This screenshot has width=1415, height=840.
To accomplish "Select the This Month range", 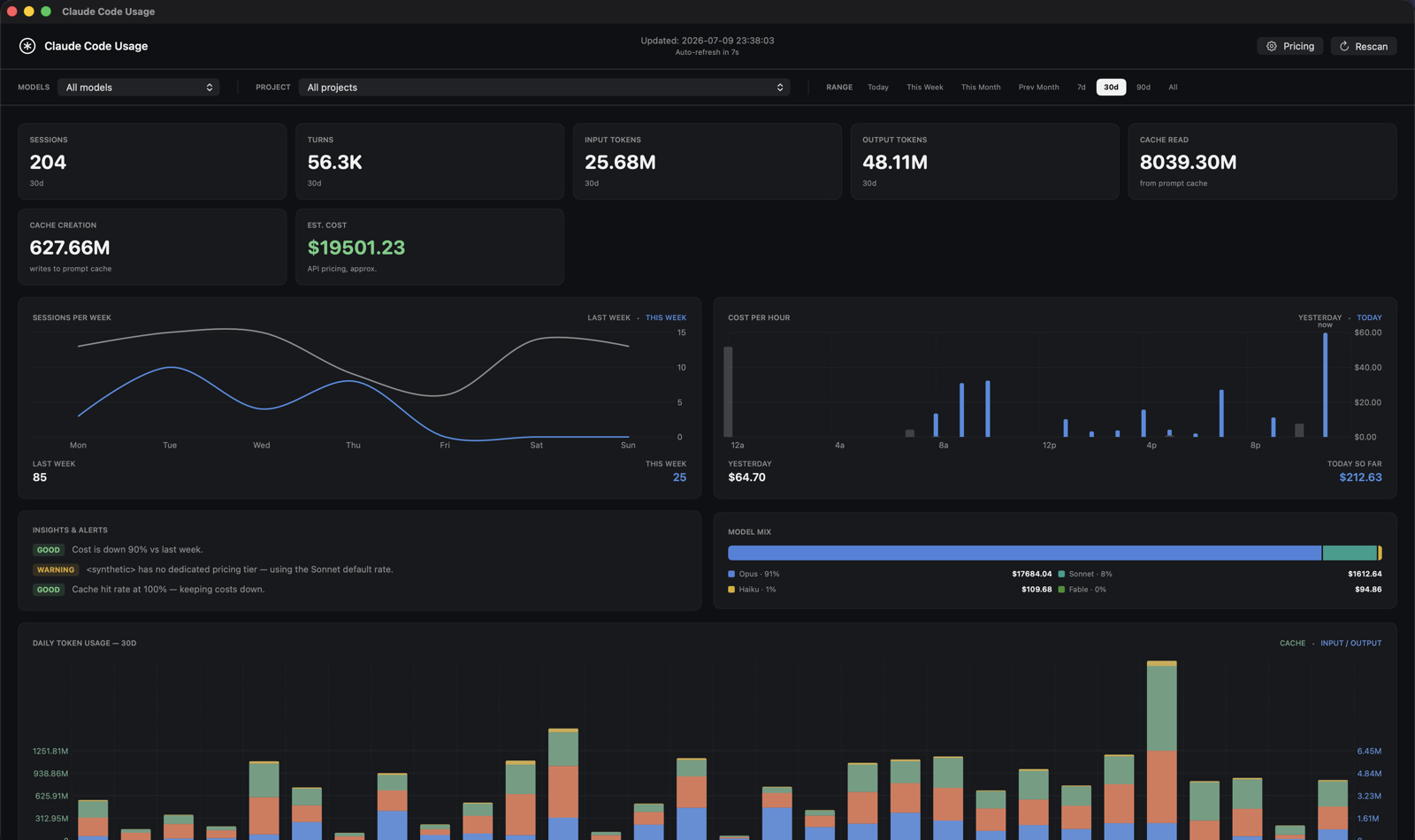I will 981,88.
